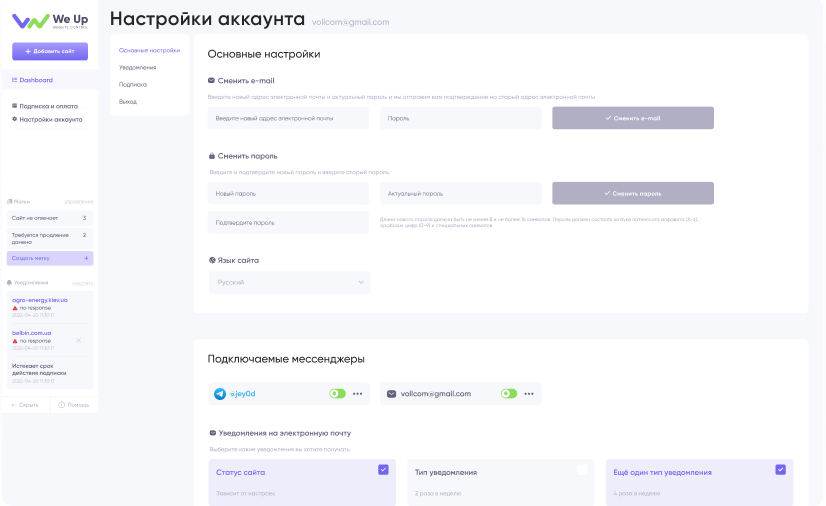The width and height of the screenshot is (826, 506).
Task: Toggle the @jey0d Telegram messenger switch
Action: [x=337, y=394]
